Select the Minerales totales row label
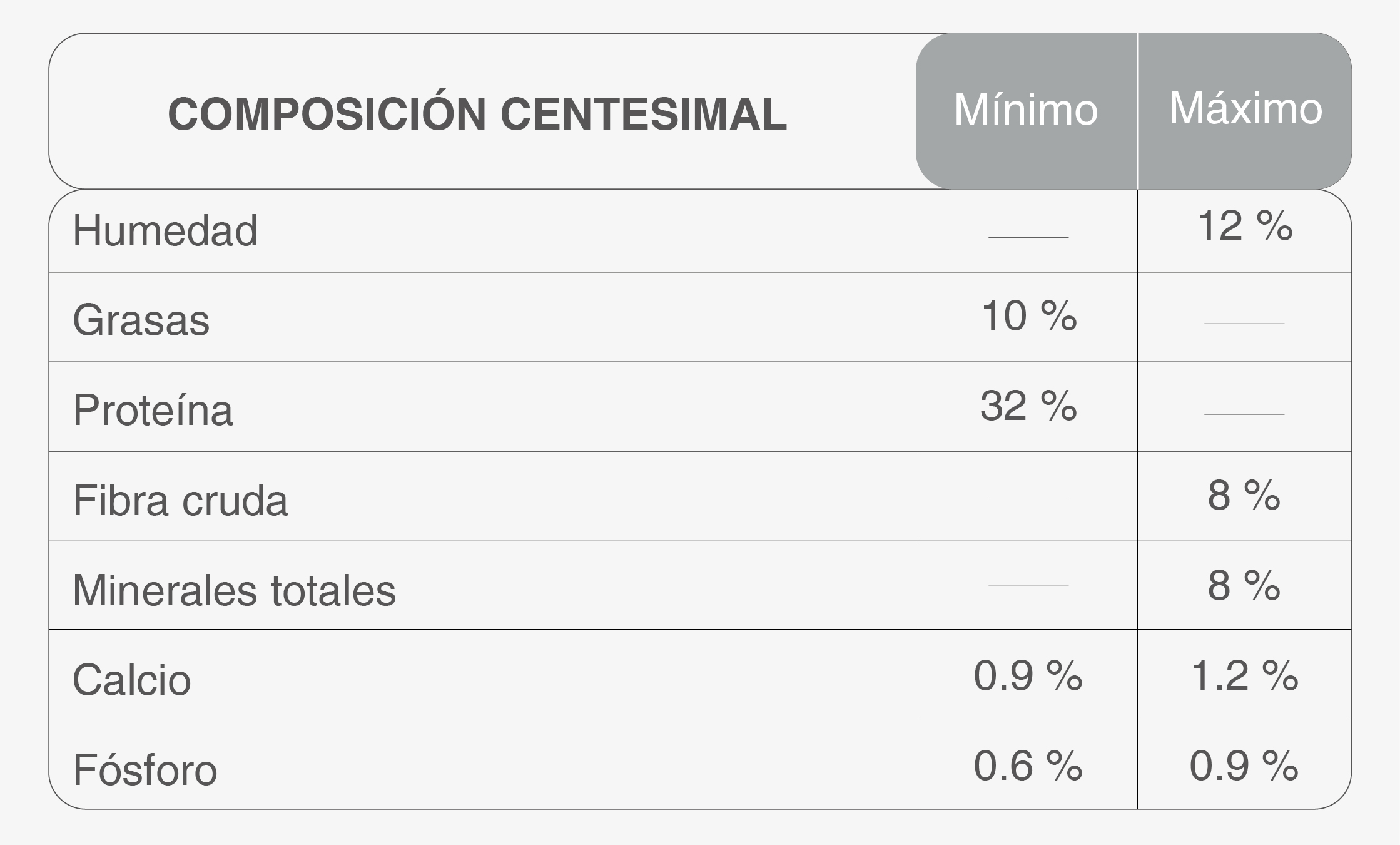This screenshot has width=1400, height=845. (235, 590)
